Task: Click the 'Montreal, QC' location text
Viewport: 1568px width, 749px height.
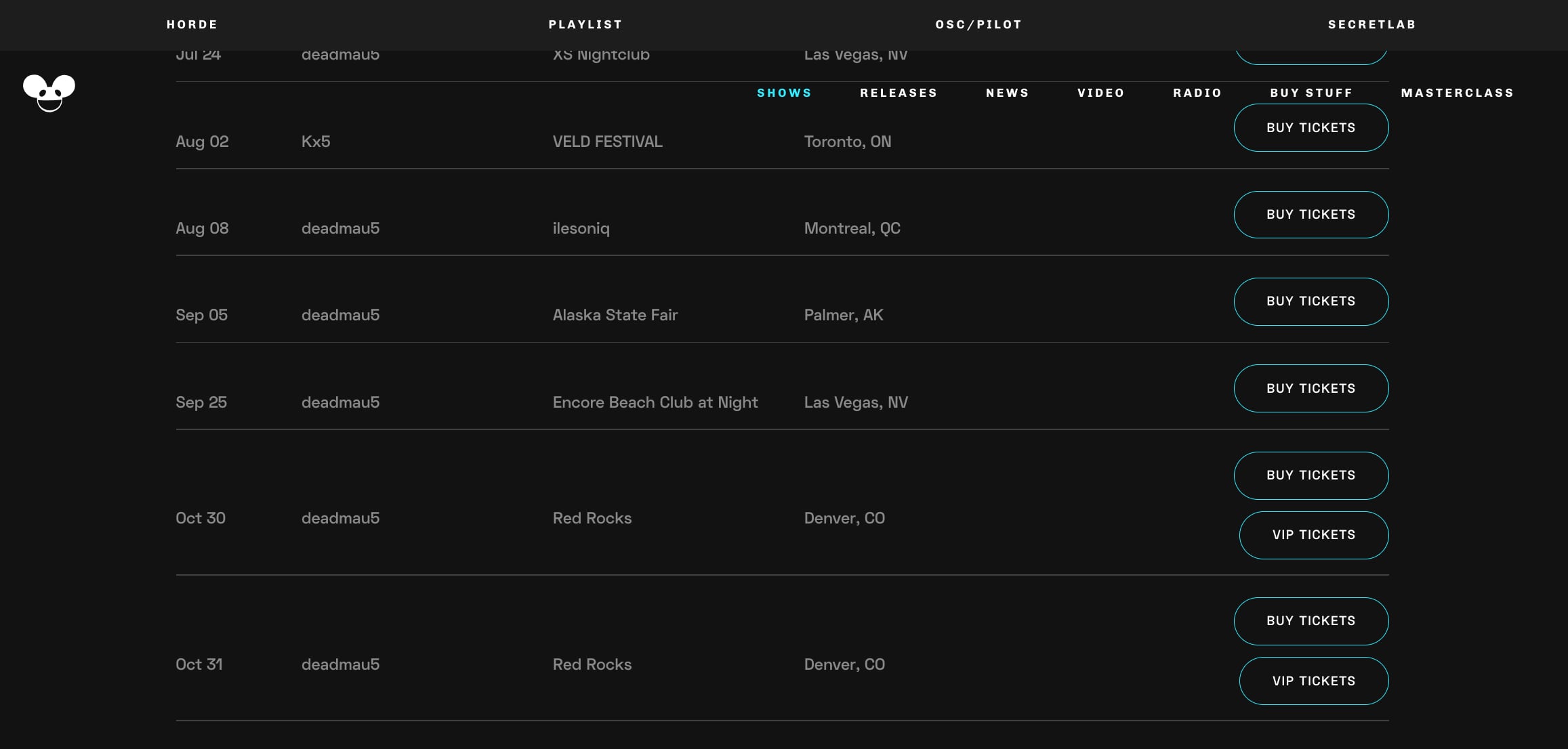Action: coord(852,228)
